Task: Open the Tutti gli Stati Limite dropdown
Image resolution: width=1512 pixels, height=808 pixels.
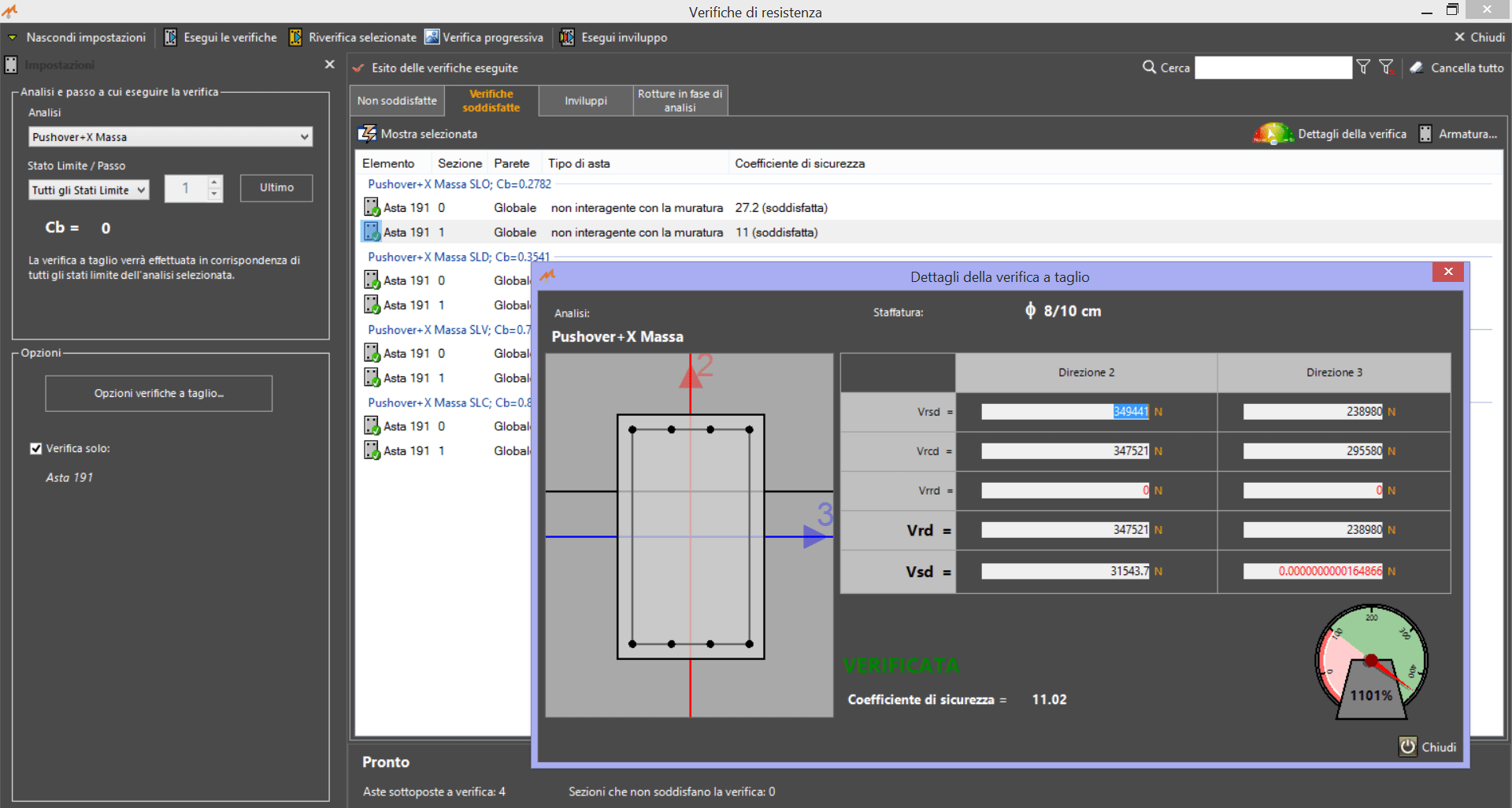Action: click(89, 190)
